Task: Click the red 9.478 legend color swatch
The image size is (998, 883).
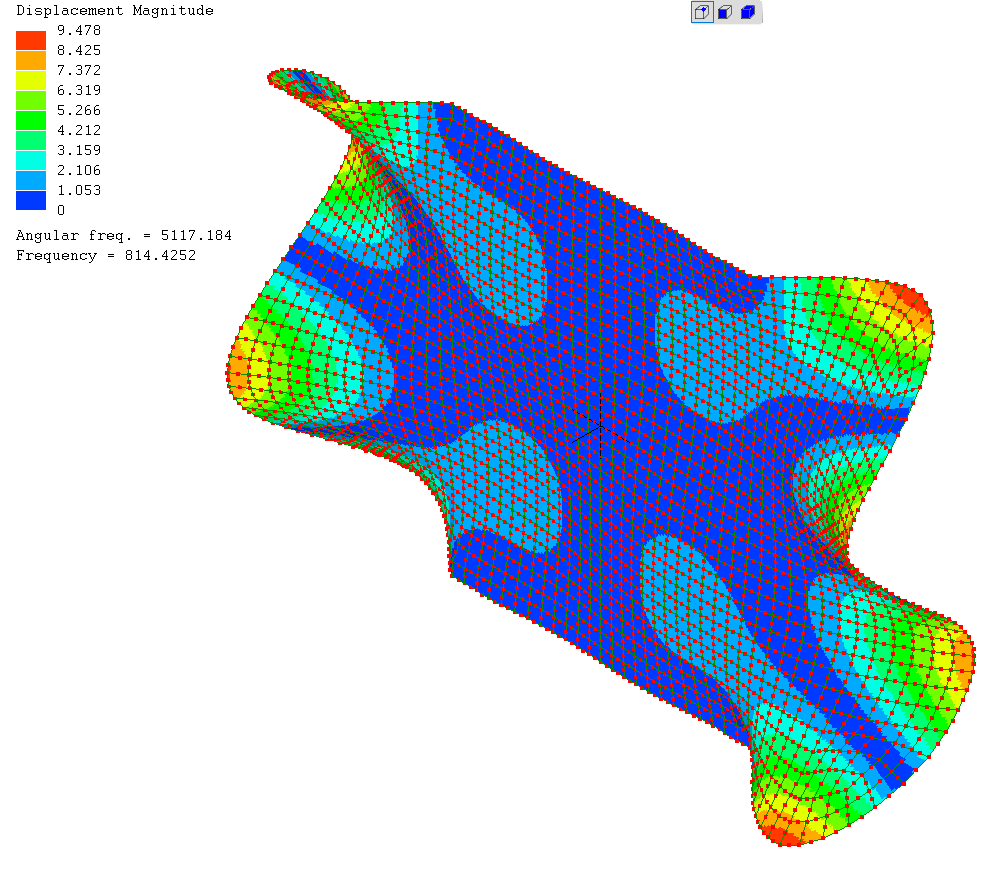Action: click(31, 40)
